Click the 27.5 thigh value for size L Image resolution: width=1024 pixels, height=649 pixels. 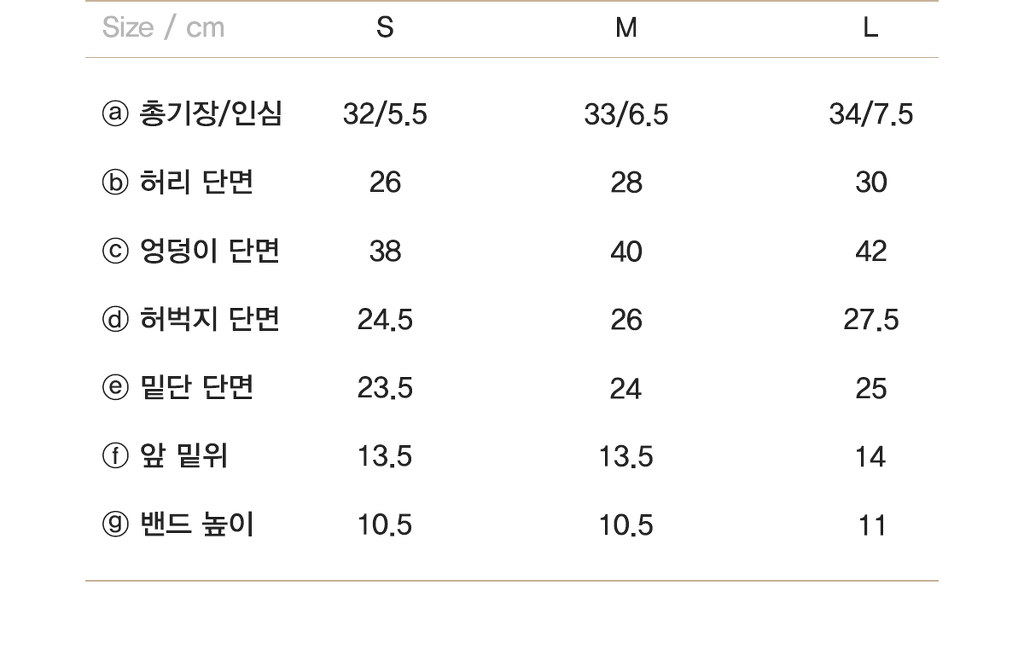871,320
